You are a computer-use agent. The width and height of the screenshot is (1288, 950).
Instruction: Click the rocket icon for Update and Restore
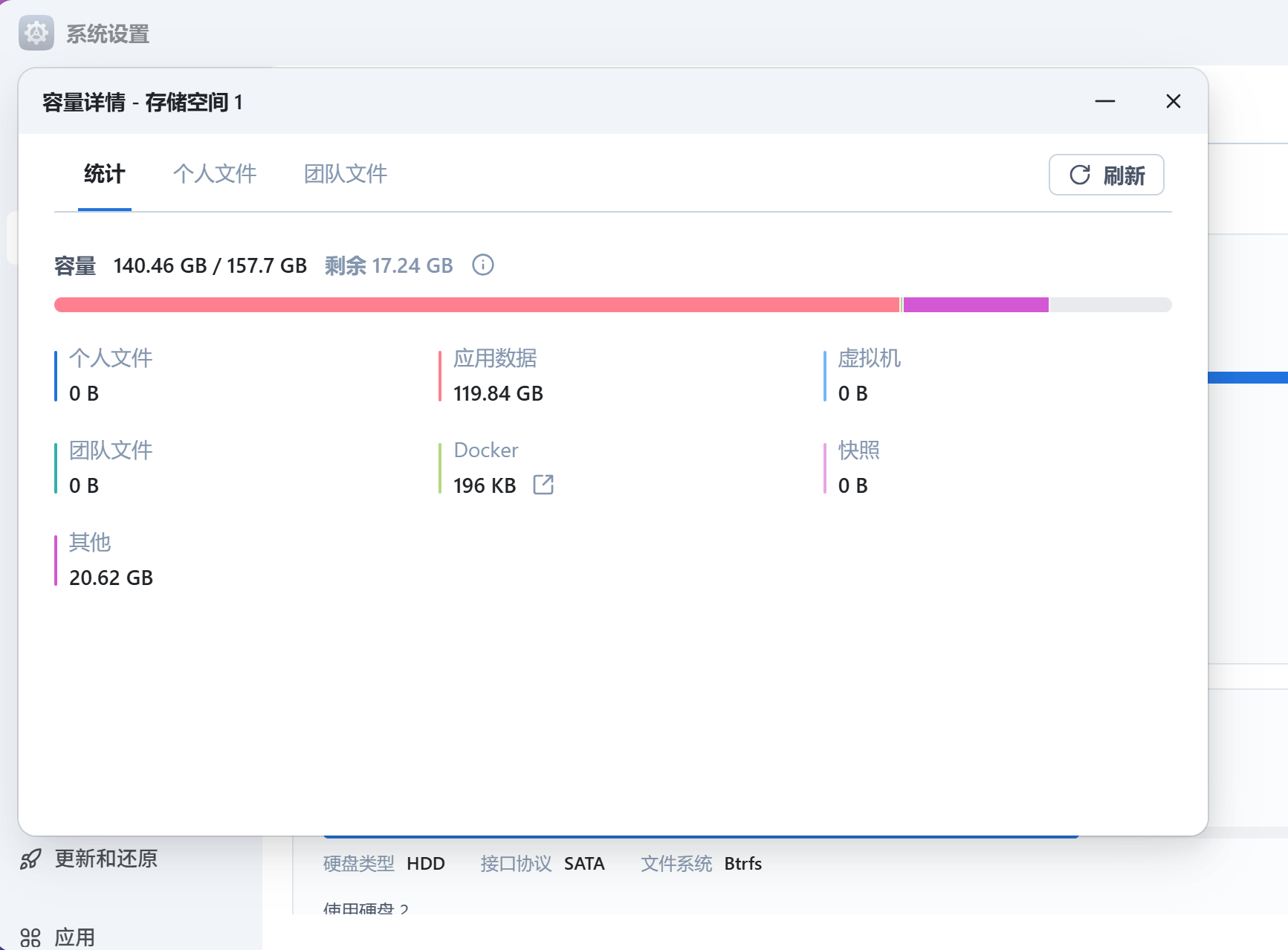(30, 859)
